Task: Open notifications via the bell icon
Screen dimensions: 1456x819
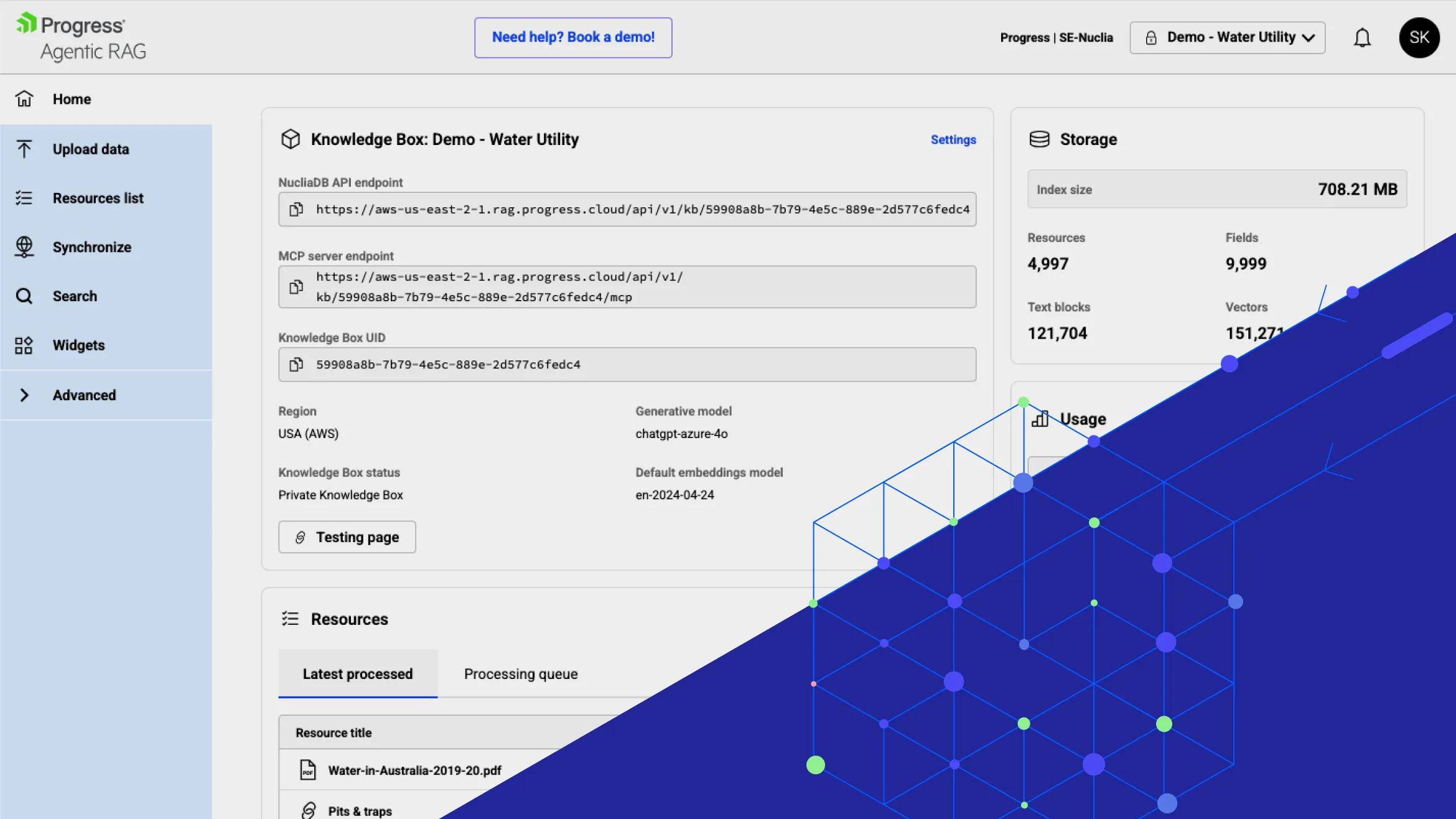Action: (1363, 37)
